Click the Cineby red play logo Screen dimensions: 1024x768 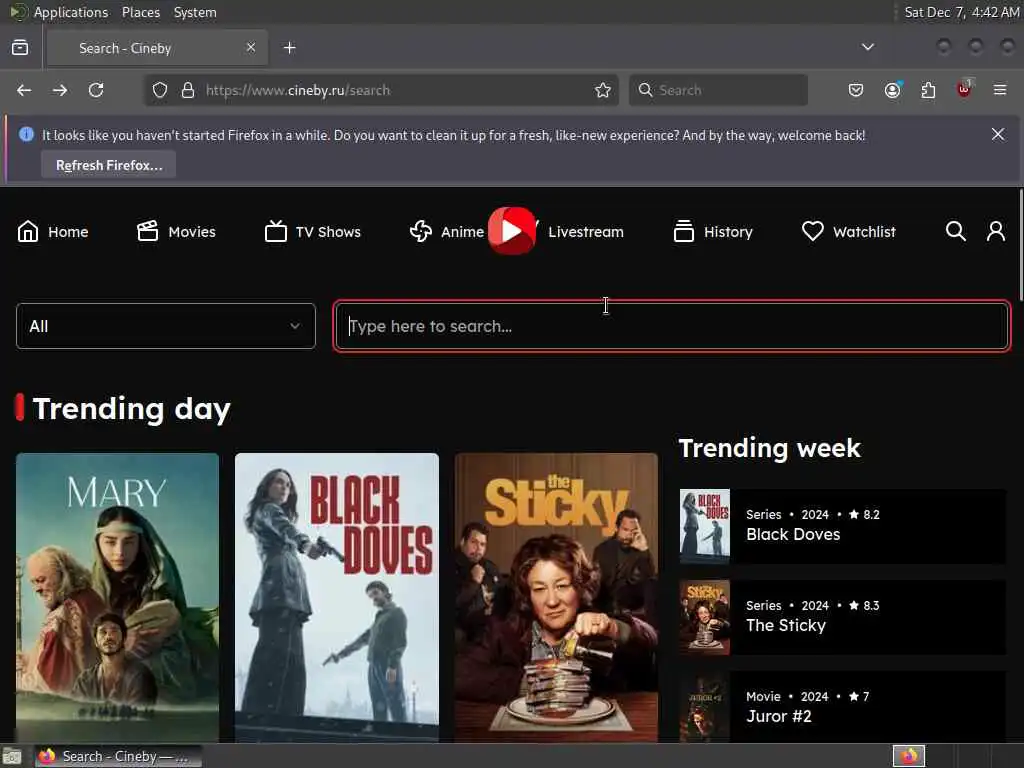[x=512, y=231]
